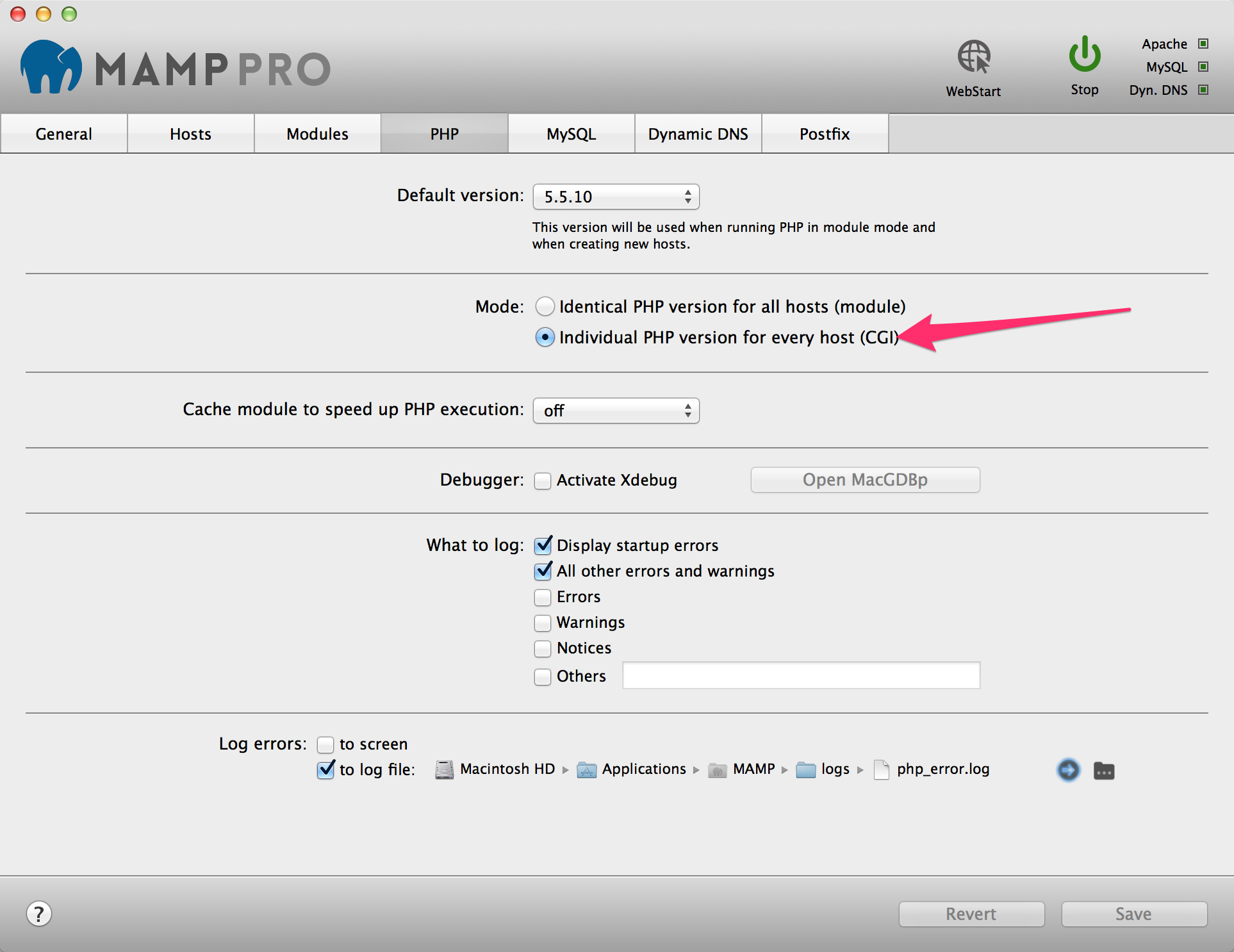Click the Applications folder icon in path
The width and height of the screenshot is (1234, 952).
[586, 769]
